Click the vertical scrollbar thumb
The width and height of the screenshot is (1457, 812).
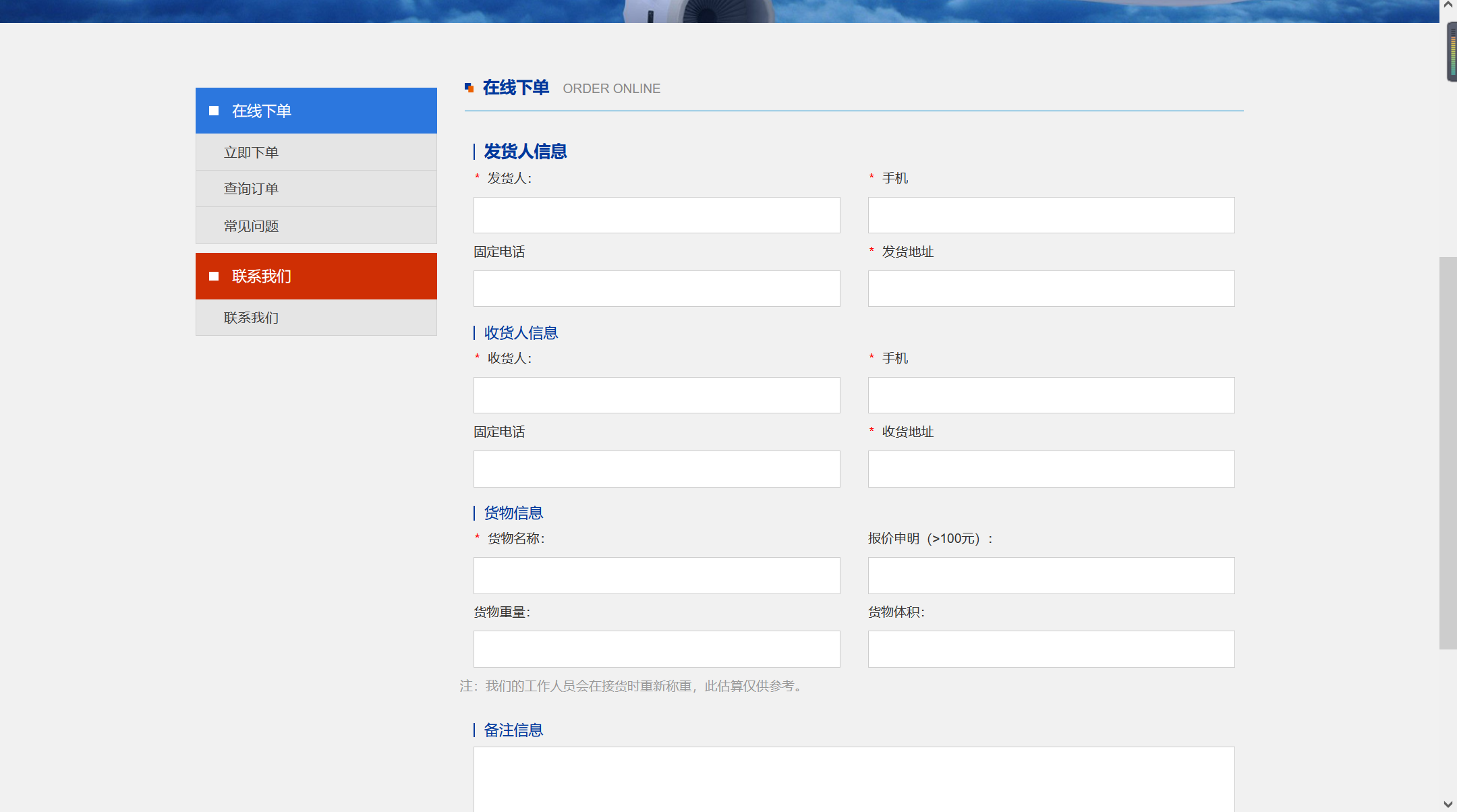pos(1448,453)
